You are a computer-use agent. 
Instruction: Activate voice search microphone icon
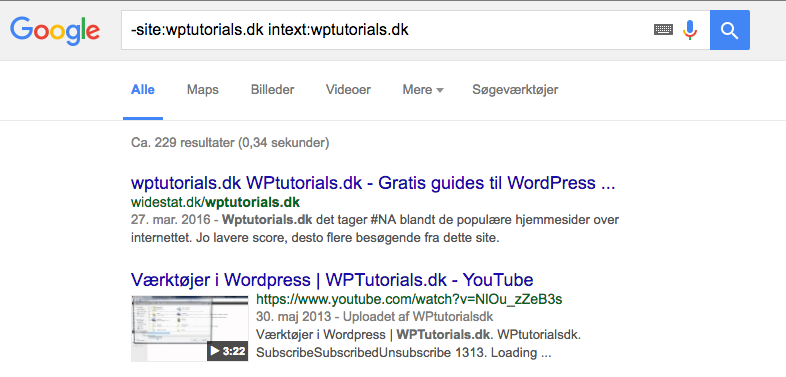coord(690,30)
